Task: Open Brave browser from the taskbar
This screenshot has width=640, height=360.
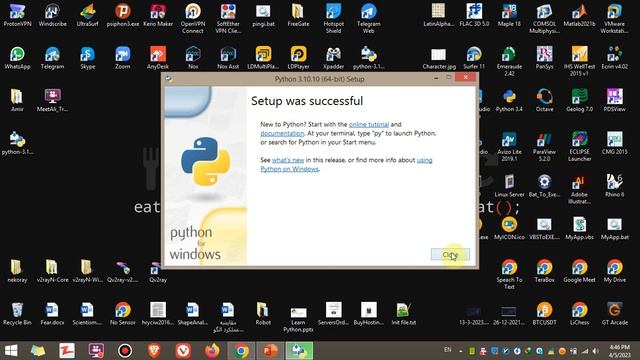Action: click(x=154, y=351)
